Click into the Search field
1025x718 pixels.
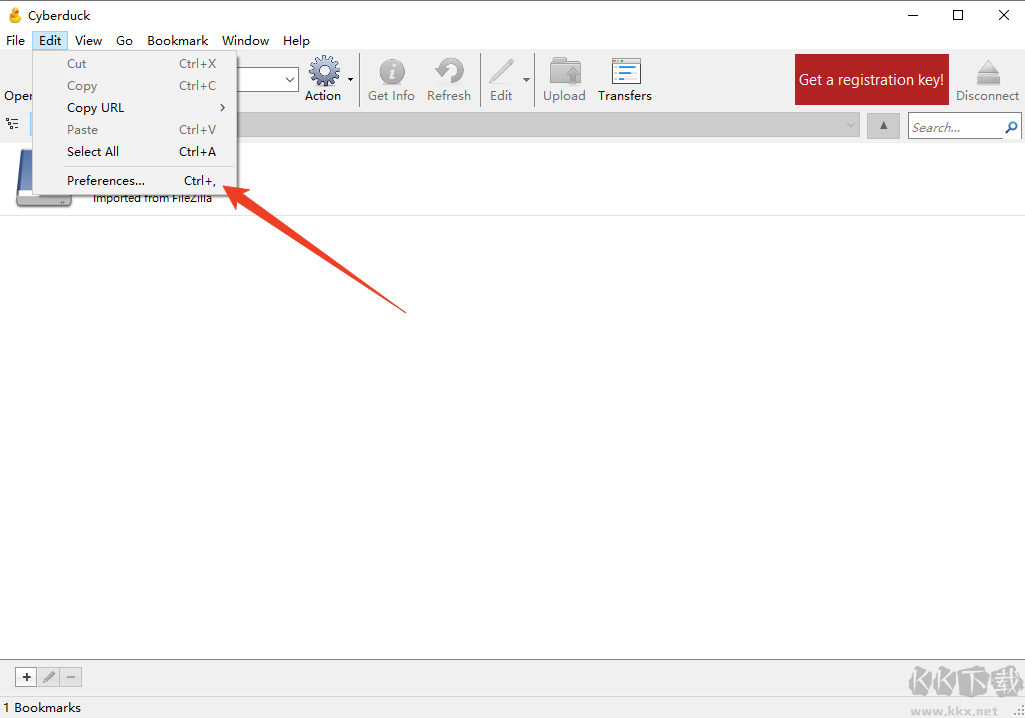pyautogui.click(x=956, y=128)
